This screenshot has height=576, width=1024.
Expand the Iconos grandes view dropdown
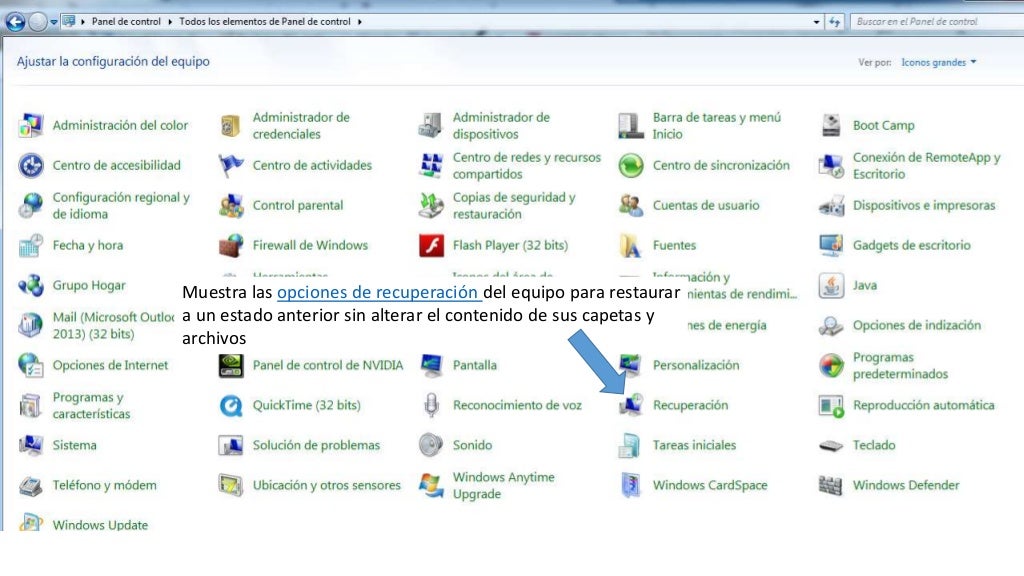pyautogui.click(x=938, y=62)
